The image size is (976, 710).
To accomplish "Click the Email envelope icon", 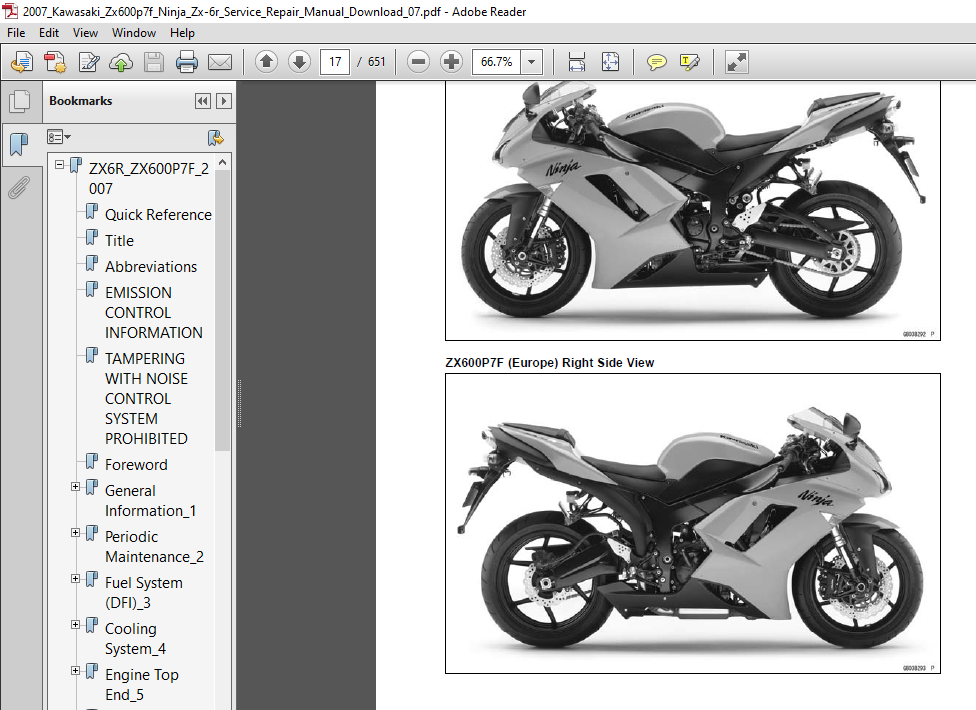I will [220, 62].
